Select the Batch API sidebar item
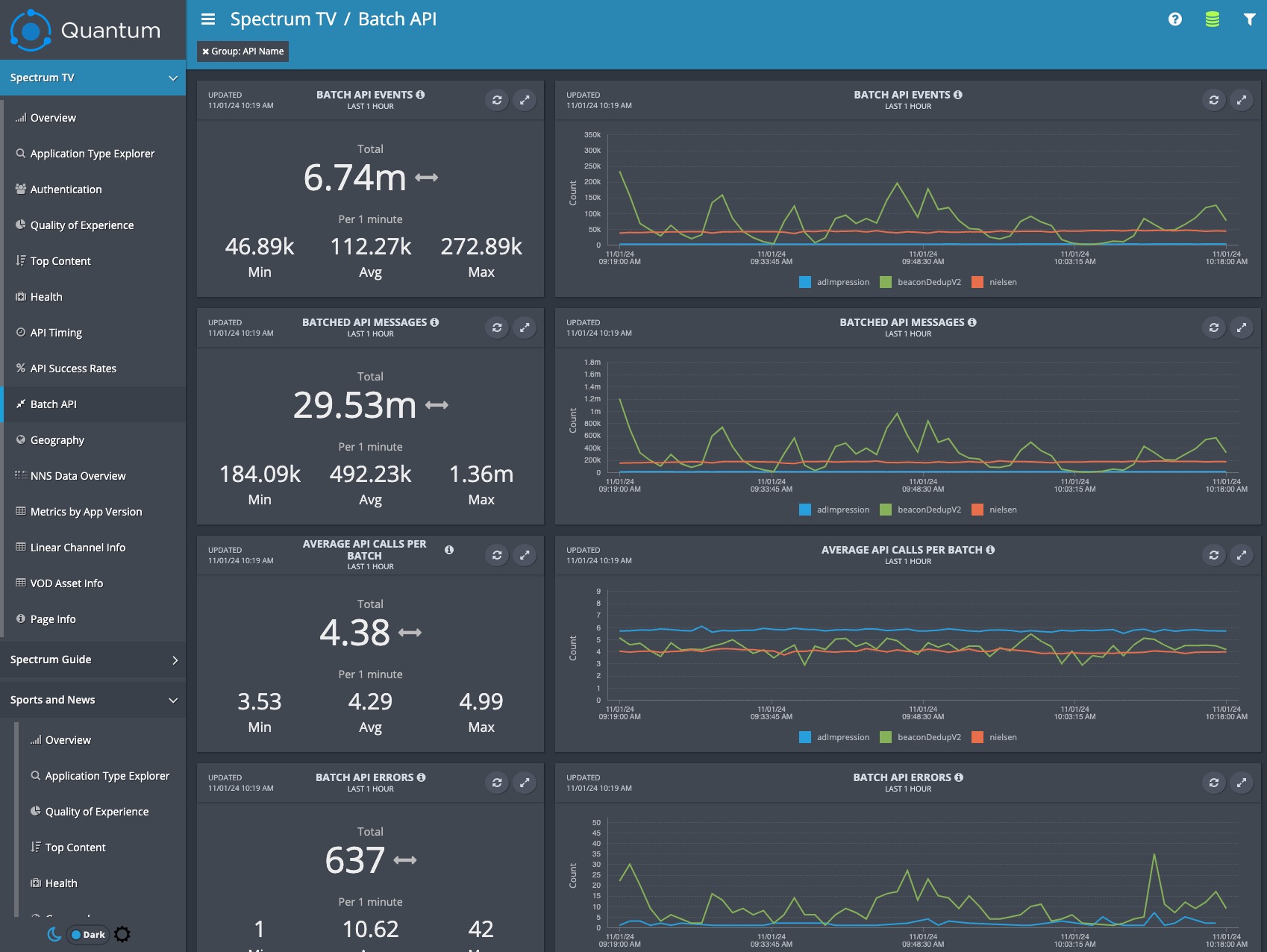This screenshot has width=1267, height=952. (x=94, y=404)
